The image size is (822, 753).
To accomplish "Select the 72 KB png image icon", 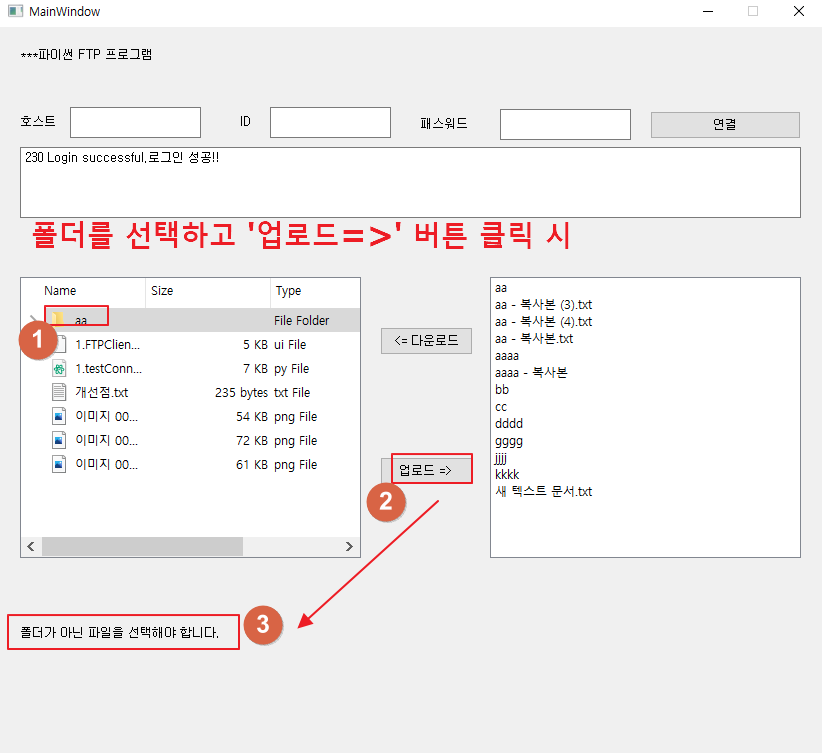I will click(x=59, y=440).
